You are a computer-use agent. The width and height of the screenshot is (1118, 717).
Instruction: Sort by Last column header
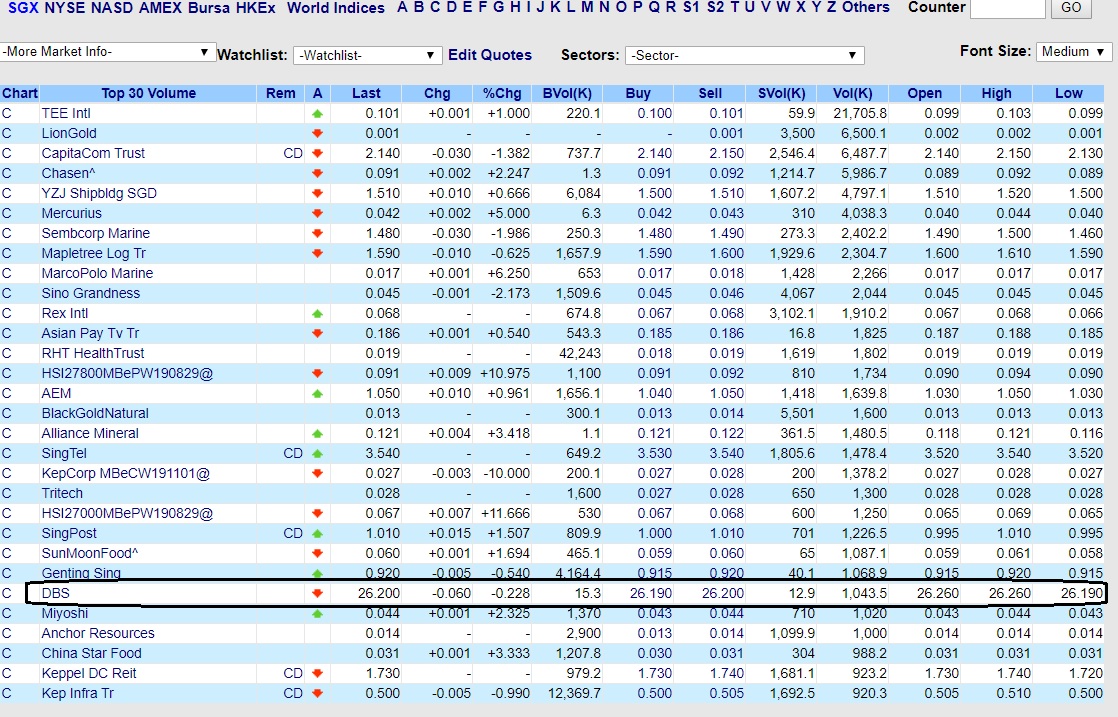[x=366, y=93]
